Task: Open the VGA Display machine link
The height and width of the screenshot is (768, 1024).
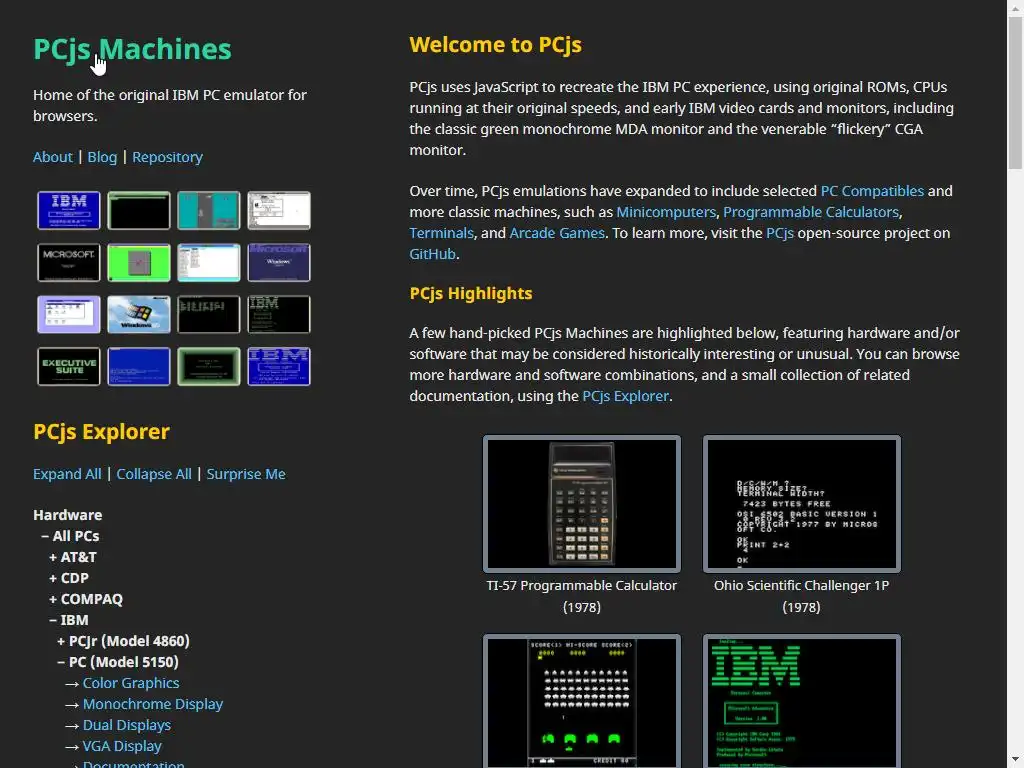Action: click(x=122, y=746)
